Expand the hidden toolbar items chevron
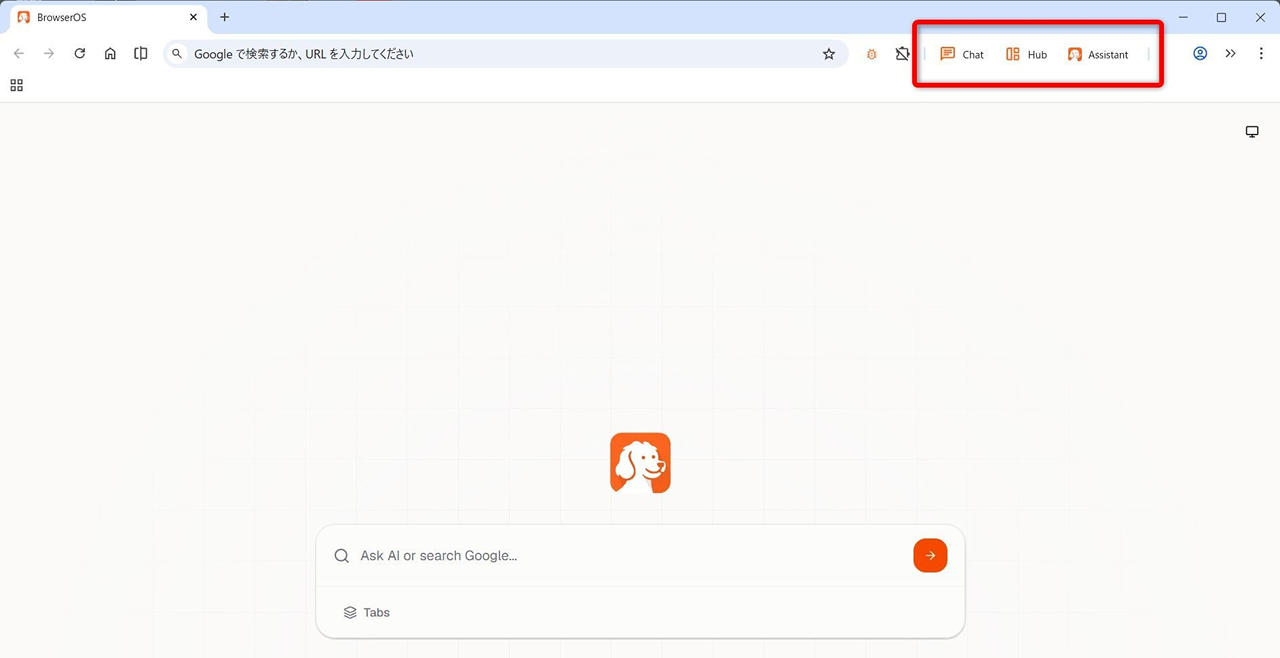The image size is (1280, 658). pyautogui.click(x=1230, y=54)
